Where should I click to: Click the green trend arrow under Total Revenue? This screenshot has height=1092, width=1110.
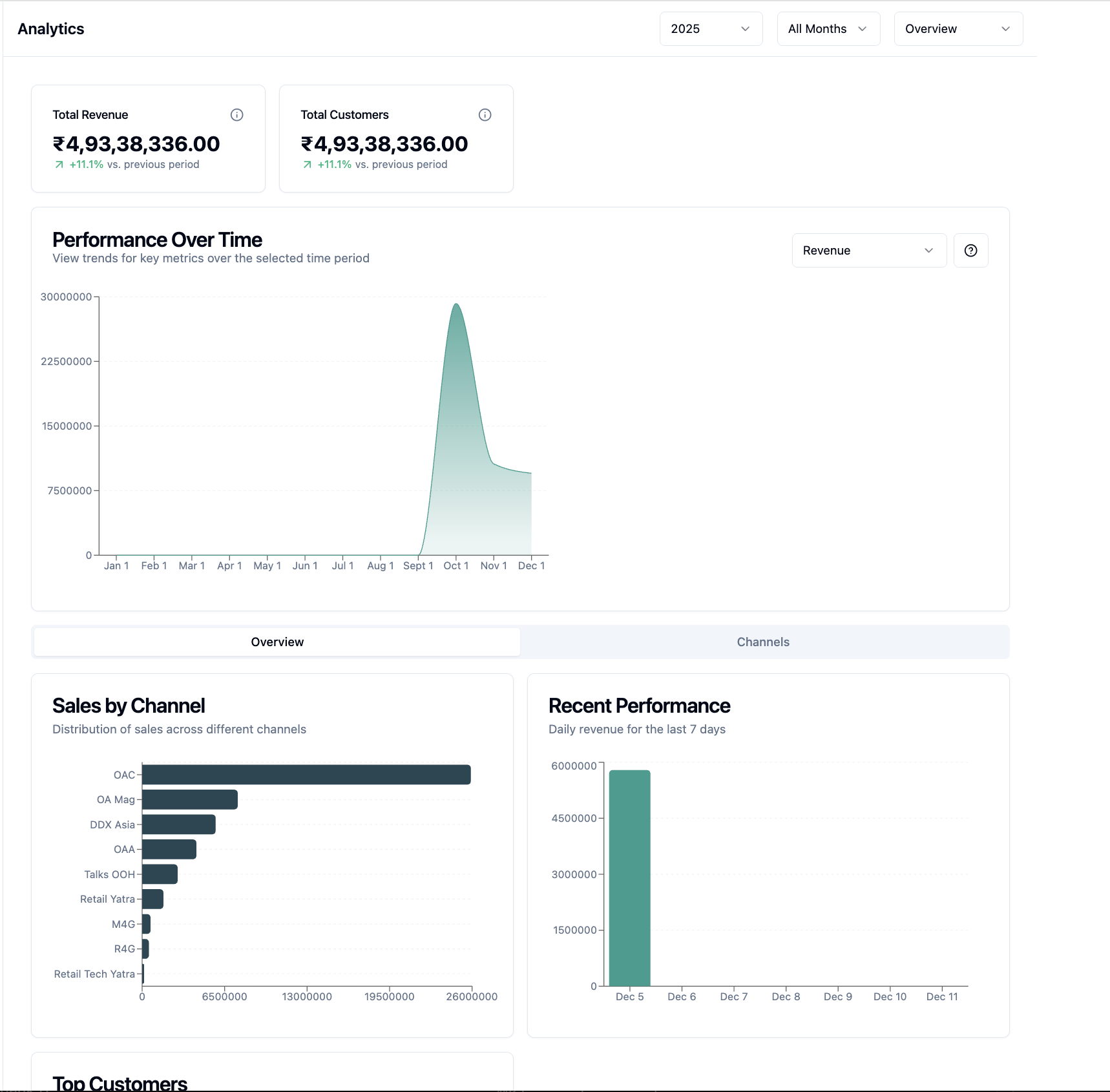58,165
